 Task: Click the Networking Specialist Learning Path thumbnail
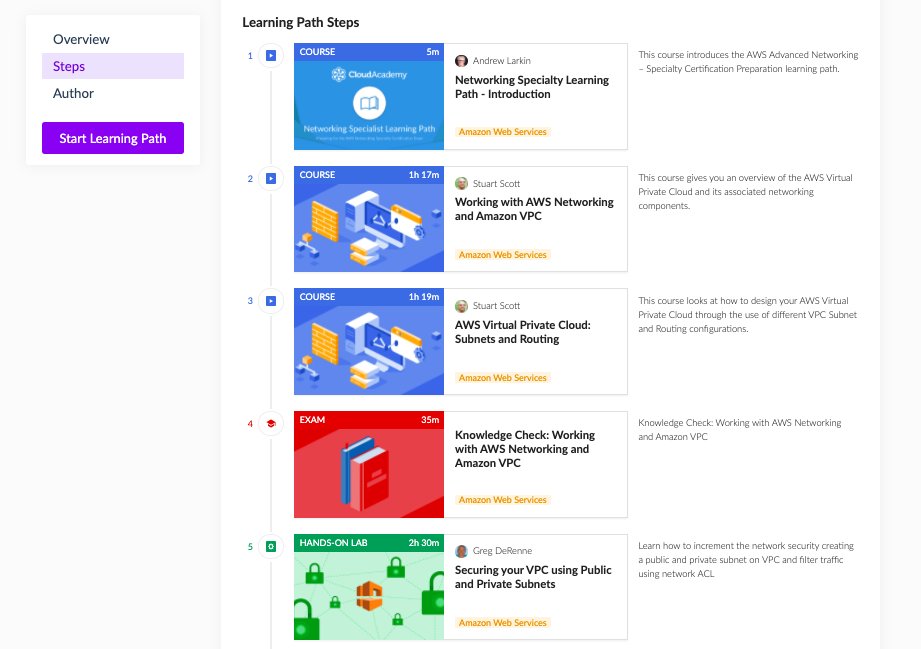tap(369, 96)
